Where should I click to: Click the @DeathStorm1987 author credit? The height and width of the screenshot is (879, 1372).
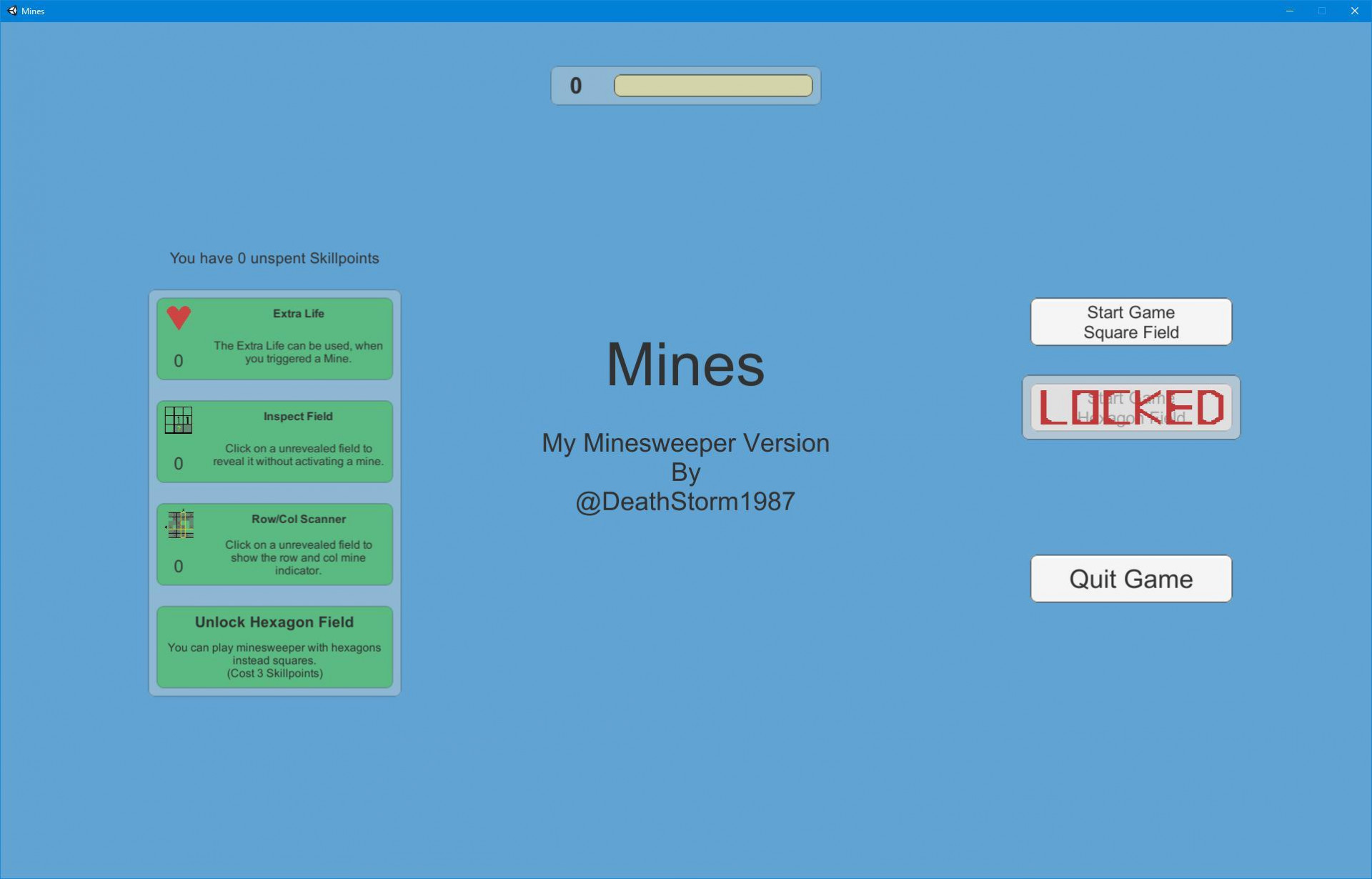(x=685, y=502)
